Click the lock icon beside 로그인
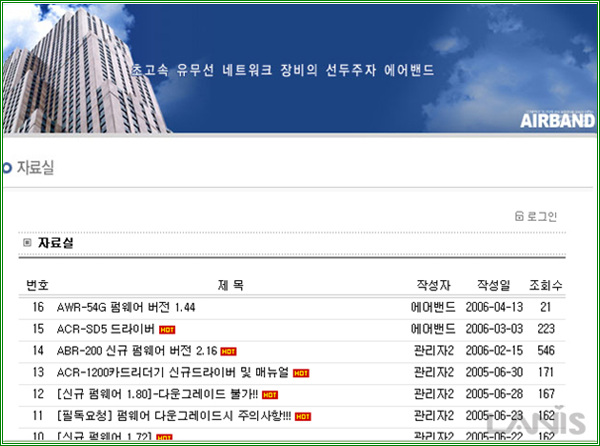Screen dimensions: 600x446 [519, 216]
